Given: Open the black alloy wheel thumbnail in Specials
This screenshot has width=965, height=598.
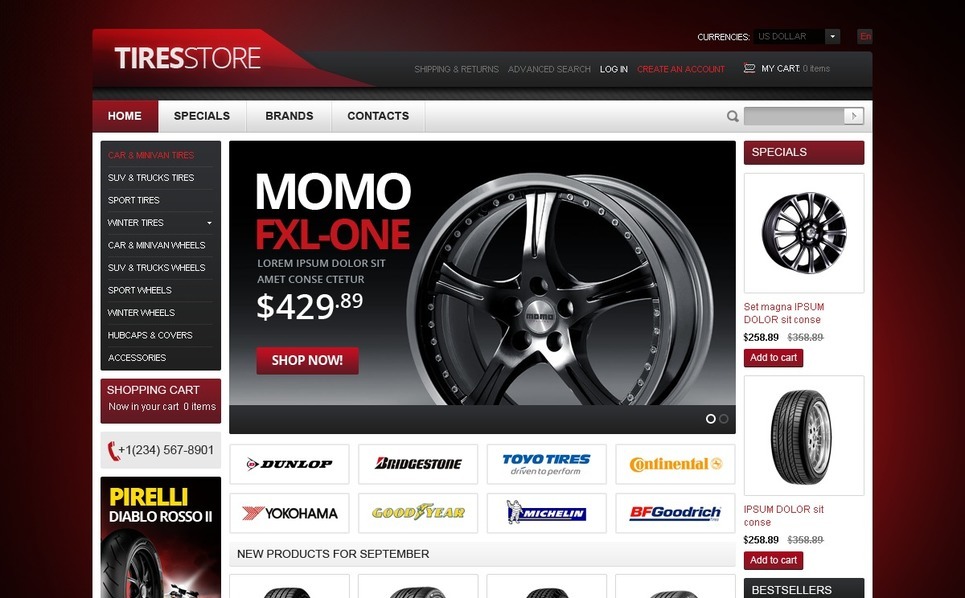Looking at the screenshot, I should point(804,233).
